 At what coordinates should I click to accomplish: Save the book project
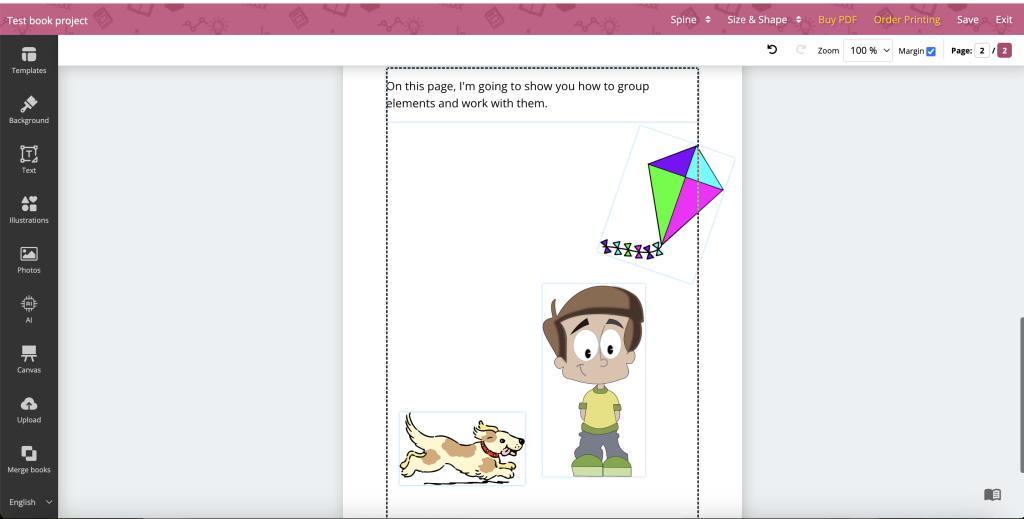point(967,20)
